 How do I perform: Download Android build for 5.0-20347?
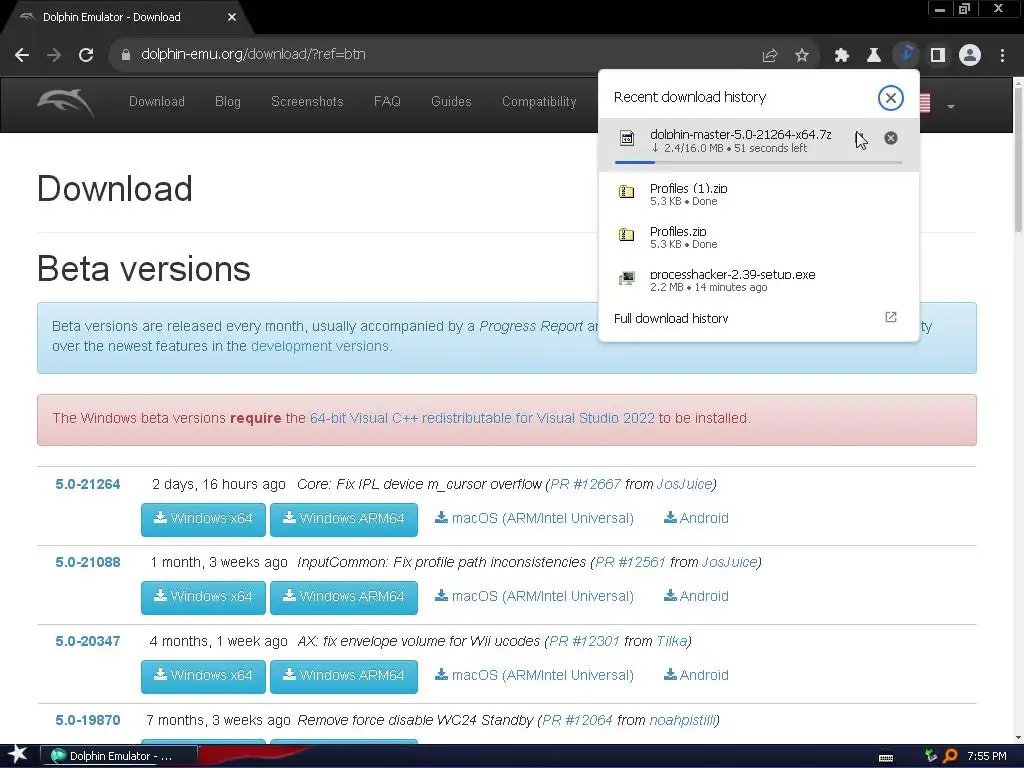point(696,675)
